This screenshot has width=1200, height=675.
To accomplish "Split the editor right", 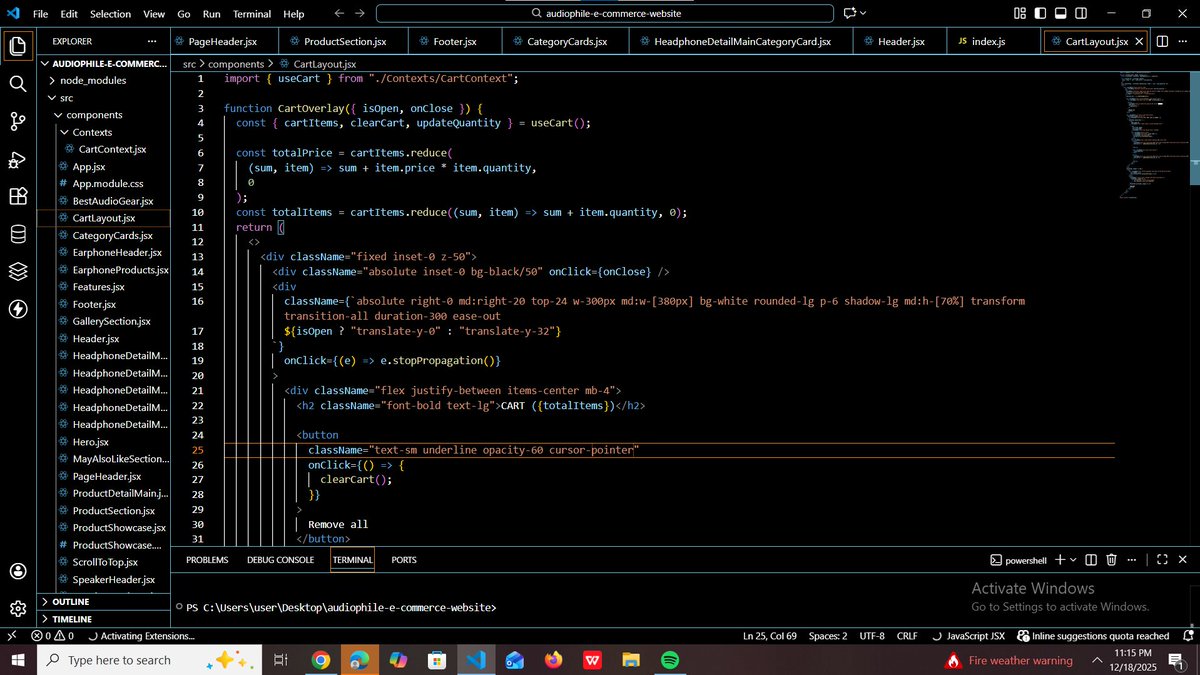I will (x=1162, y=41).
